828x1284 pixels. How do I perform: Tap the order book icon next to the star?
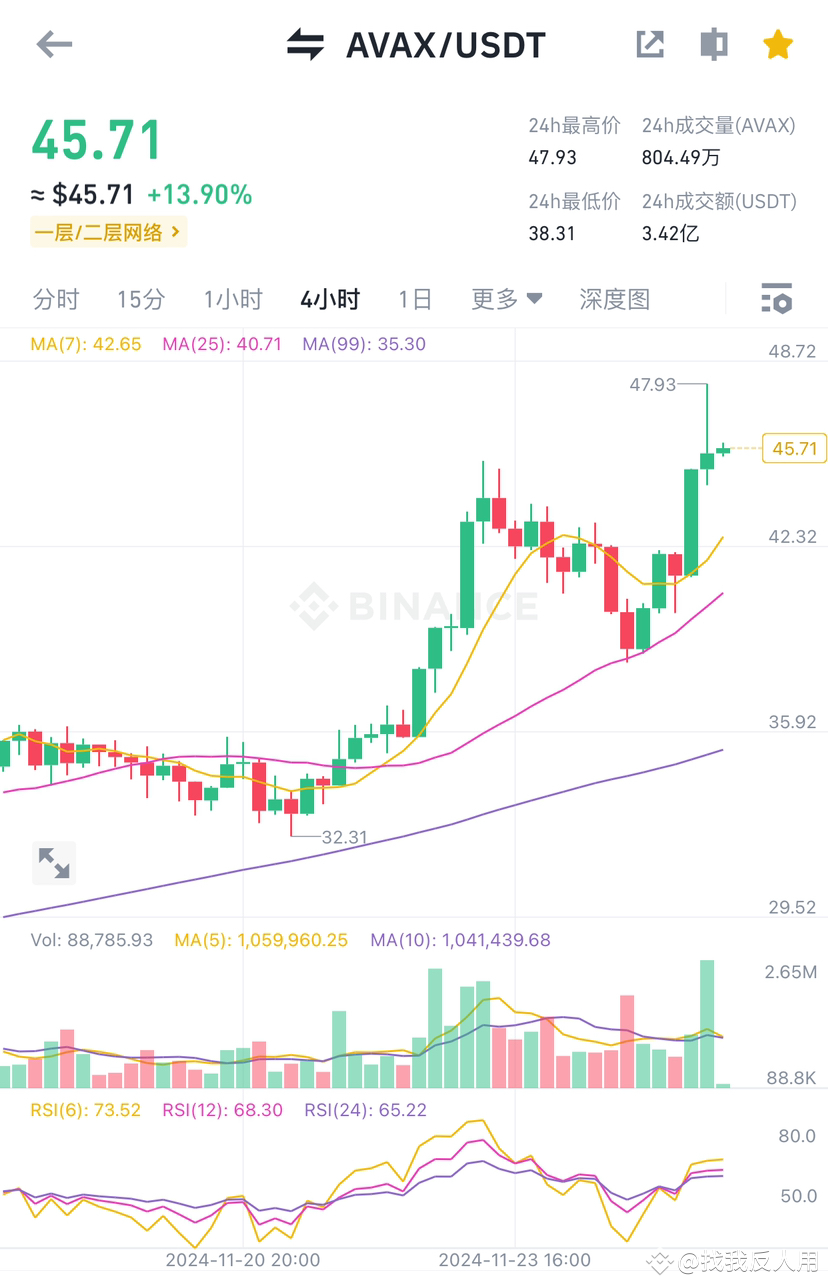click(713, 44)
